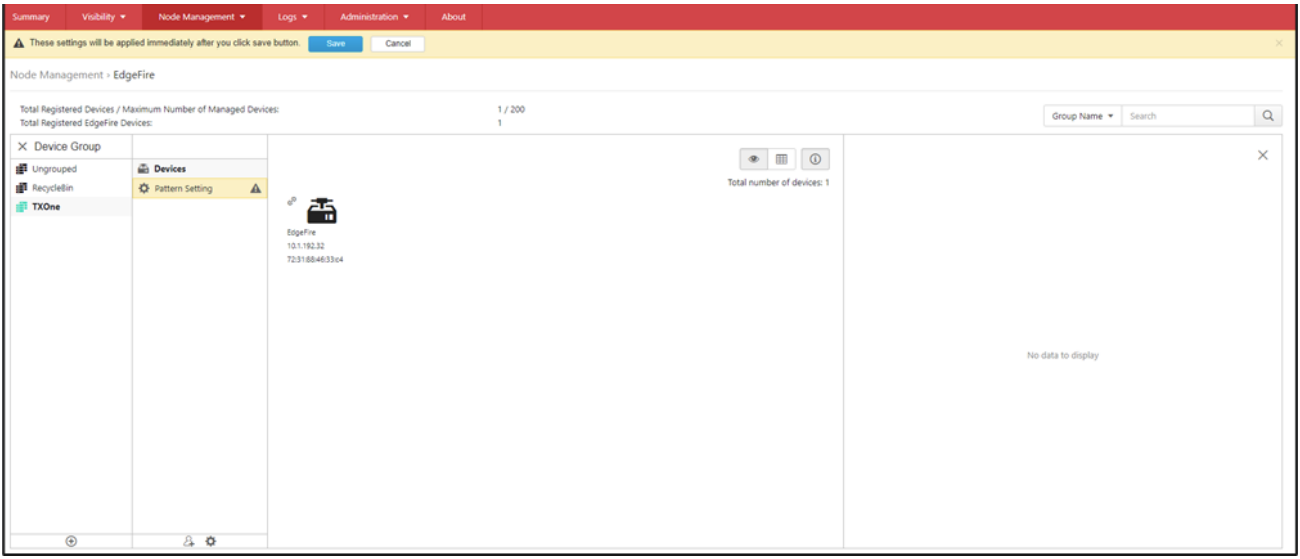Click the green TXOne group icon
The height and width of the screenshot is (559, 1300).
[x=22, y=207]
